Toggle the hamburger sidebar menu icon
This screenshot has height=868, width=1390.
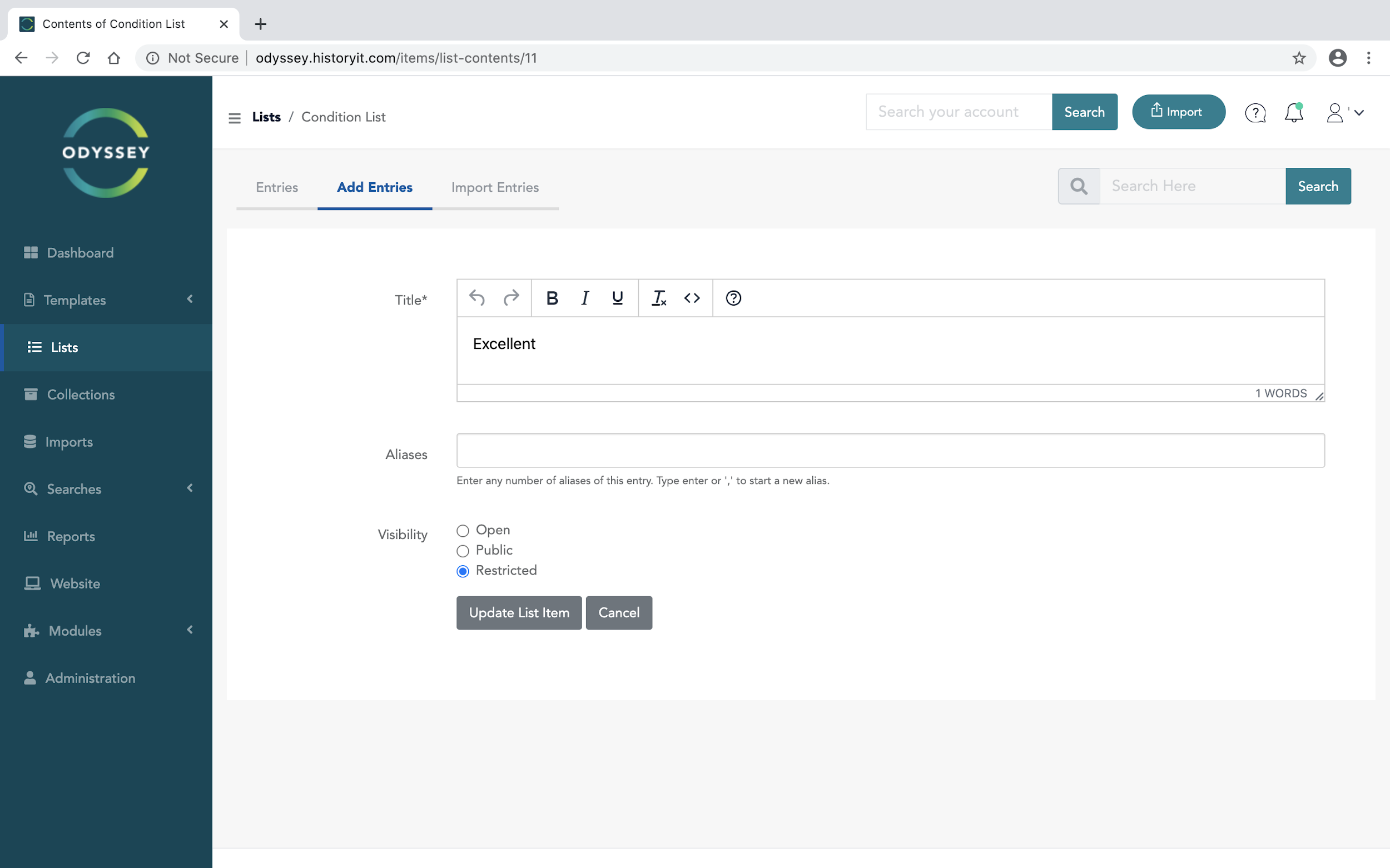(x=234, y=118)
